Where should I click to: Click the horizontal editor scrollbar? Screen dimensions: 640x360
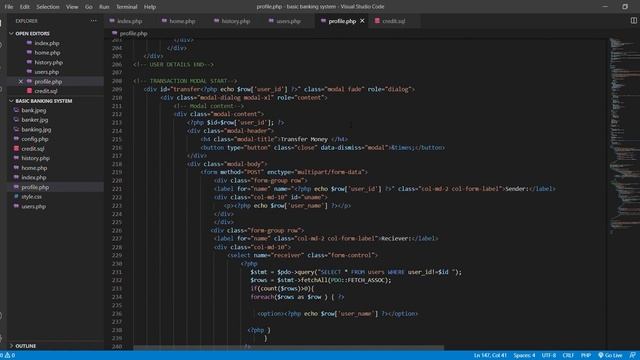click(x=288, y=348)
